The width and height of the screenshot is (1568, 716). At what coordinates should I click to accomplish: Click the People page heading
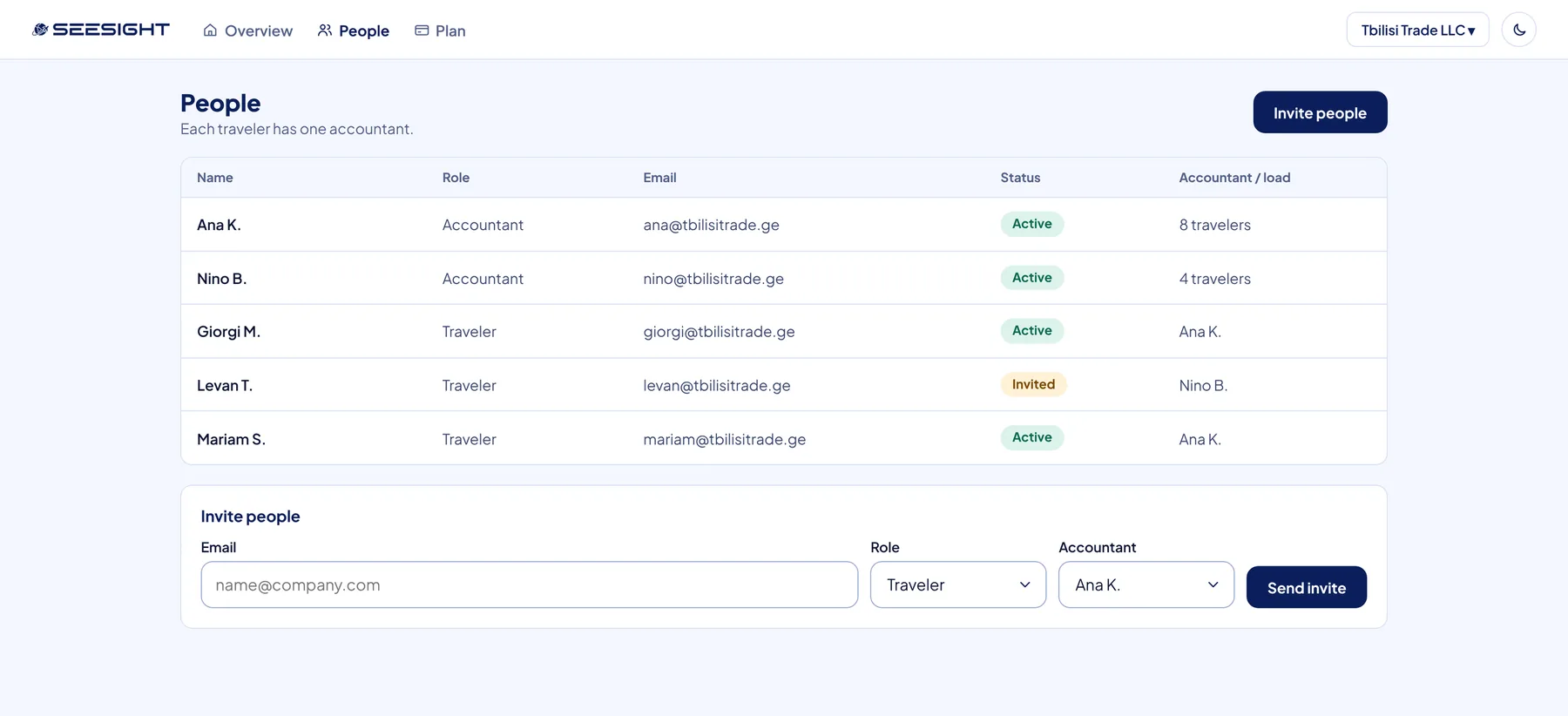click(x=220, y=103)
